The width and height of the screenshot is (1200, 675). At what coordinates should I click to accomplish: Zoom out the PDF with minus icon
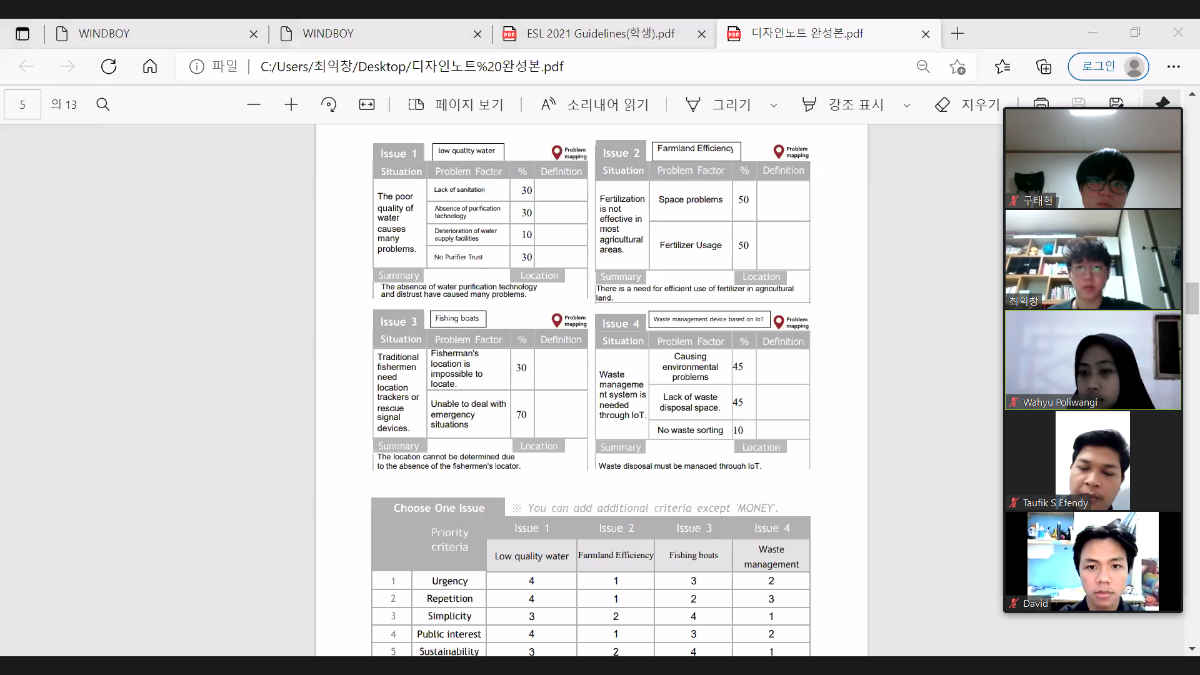coord(254,104)
